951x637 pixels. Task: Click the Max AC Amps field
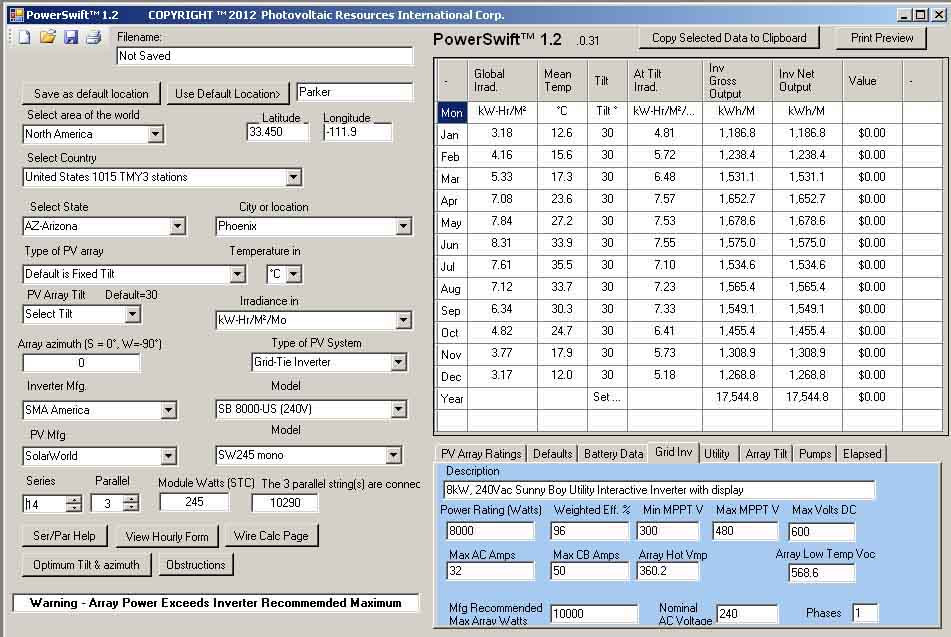tap(490, 571)
